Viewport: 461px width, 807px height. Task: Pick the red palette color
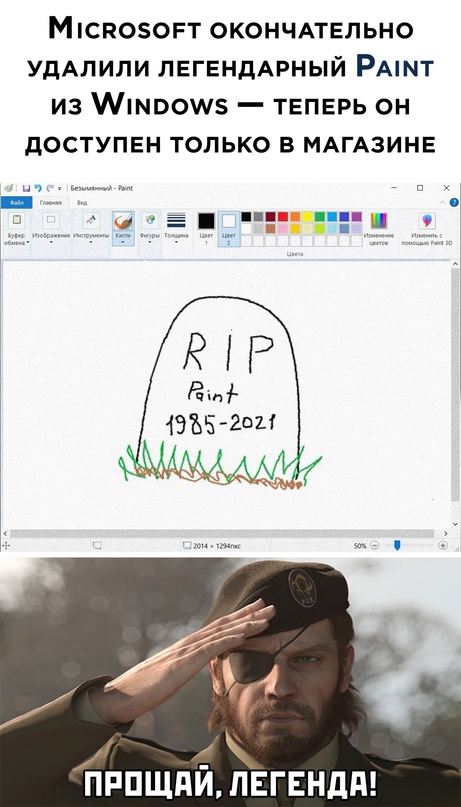[x=282, y=217]
